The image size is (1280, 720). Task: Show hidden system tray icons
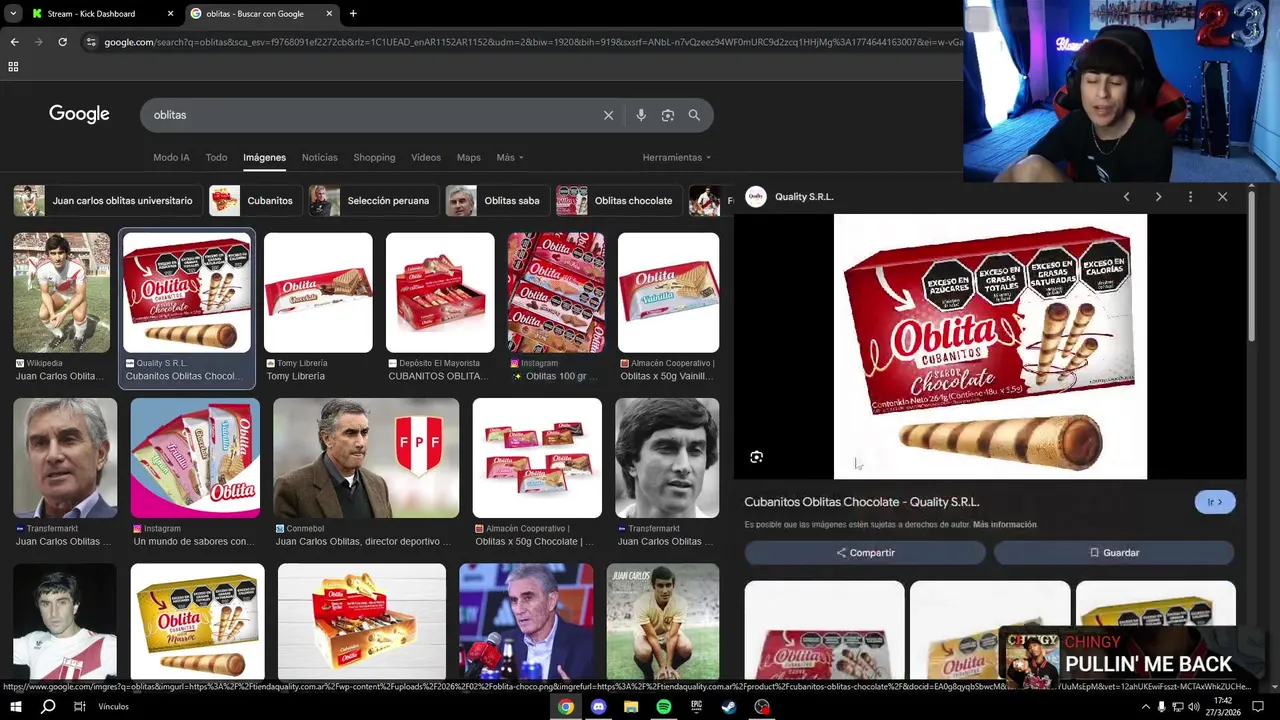click(1145, 707)
